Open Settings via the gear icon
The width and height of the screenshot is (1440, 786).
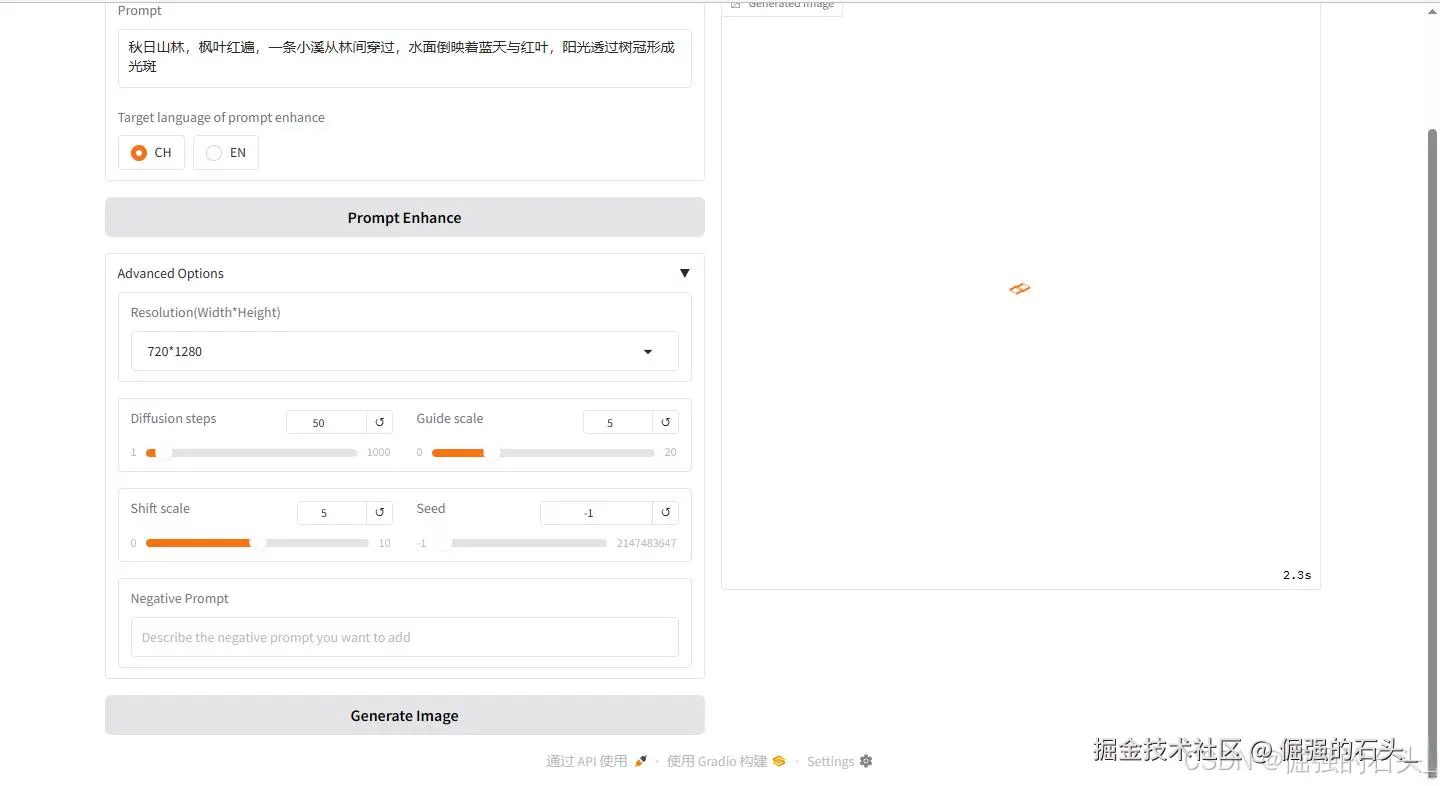click(x=865, y=760)
